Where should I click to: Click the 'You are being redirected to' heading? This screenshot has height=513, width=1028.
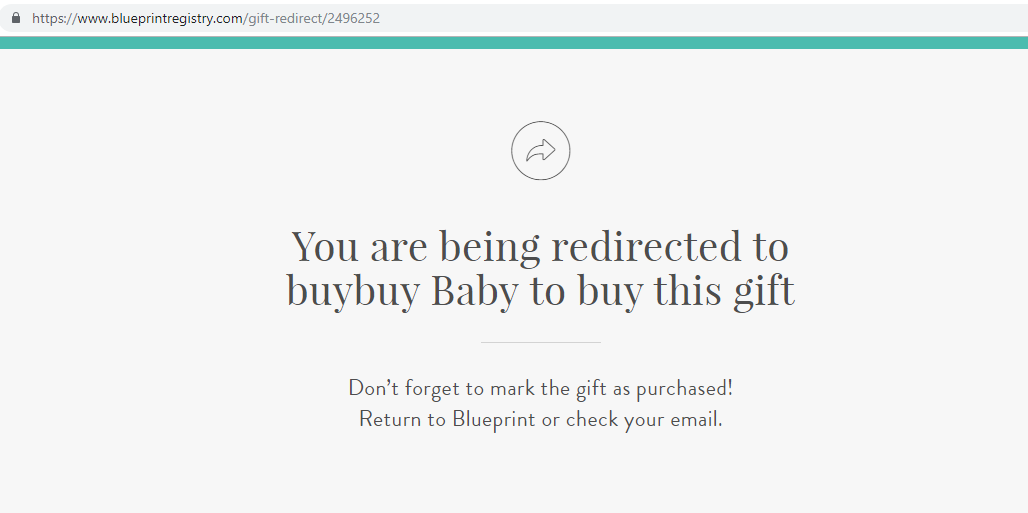coord(540,246)
